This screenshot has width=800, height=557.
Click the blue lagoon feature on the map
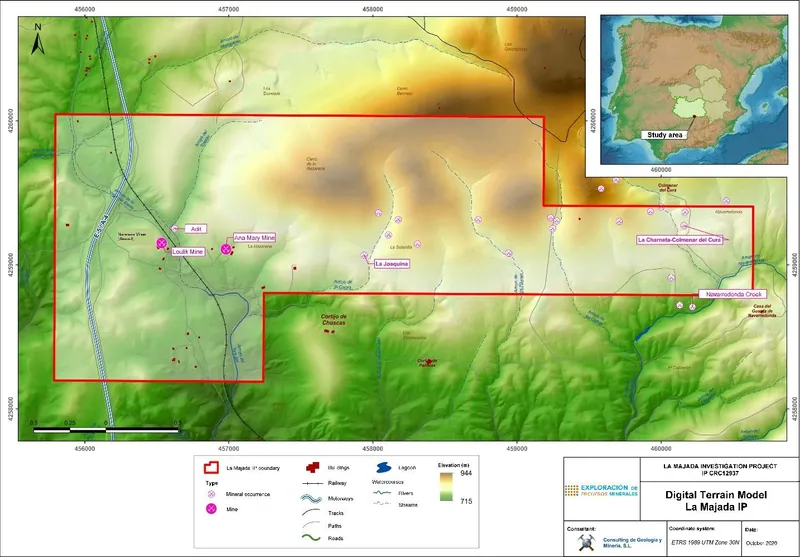click(x=642, y=335)
